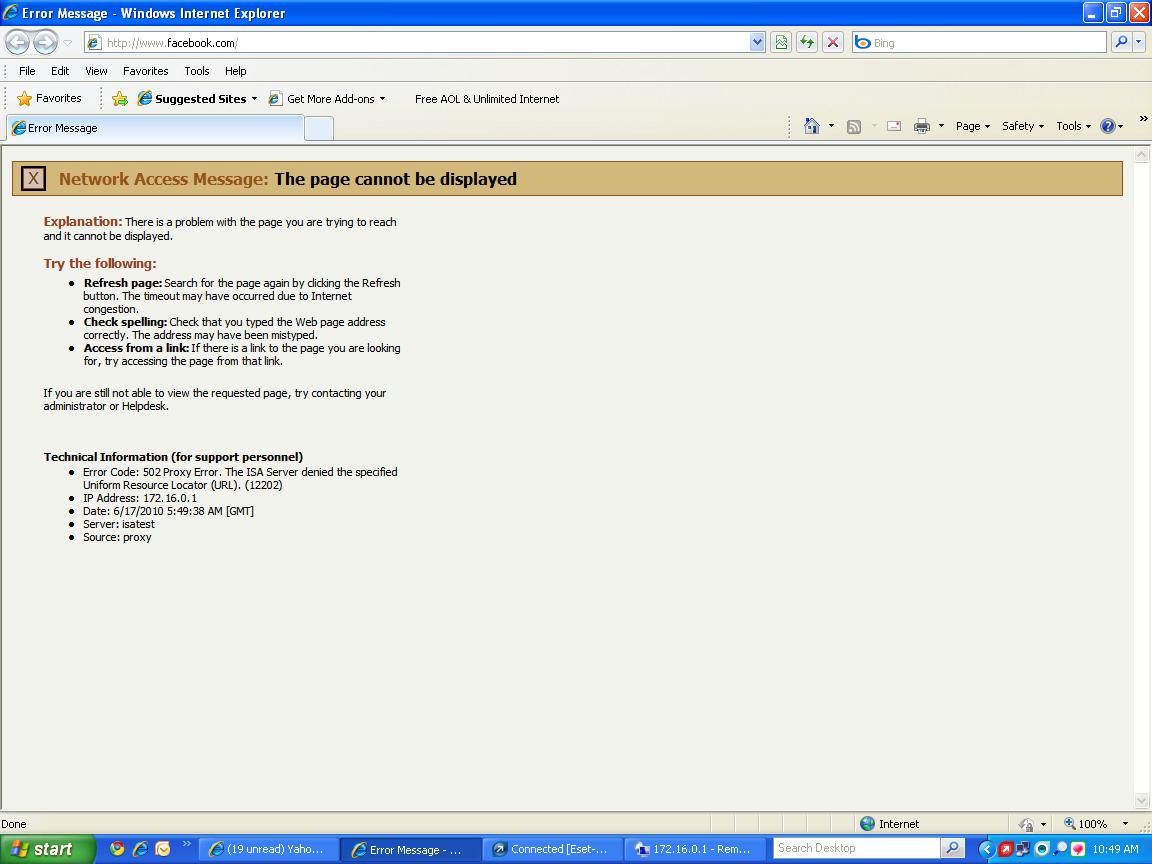
Task: Launch the orange Quick Launch icon
Action: (162, 849)
